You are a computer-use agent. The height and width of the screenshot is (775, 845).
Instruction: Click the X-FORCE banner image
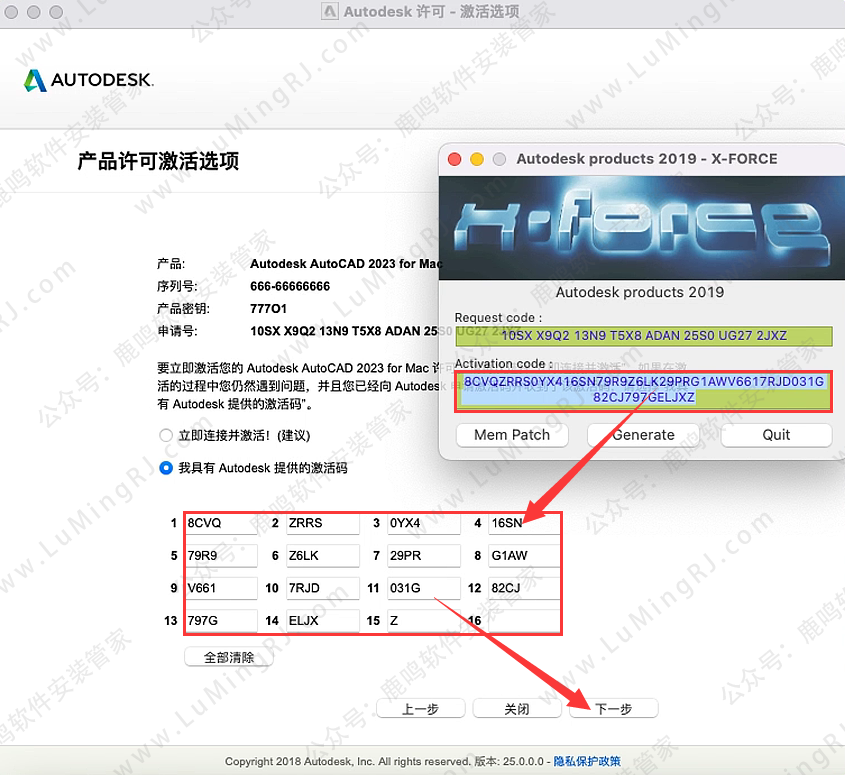pyautogui.click(x=642, y=228)
